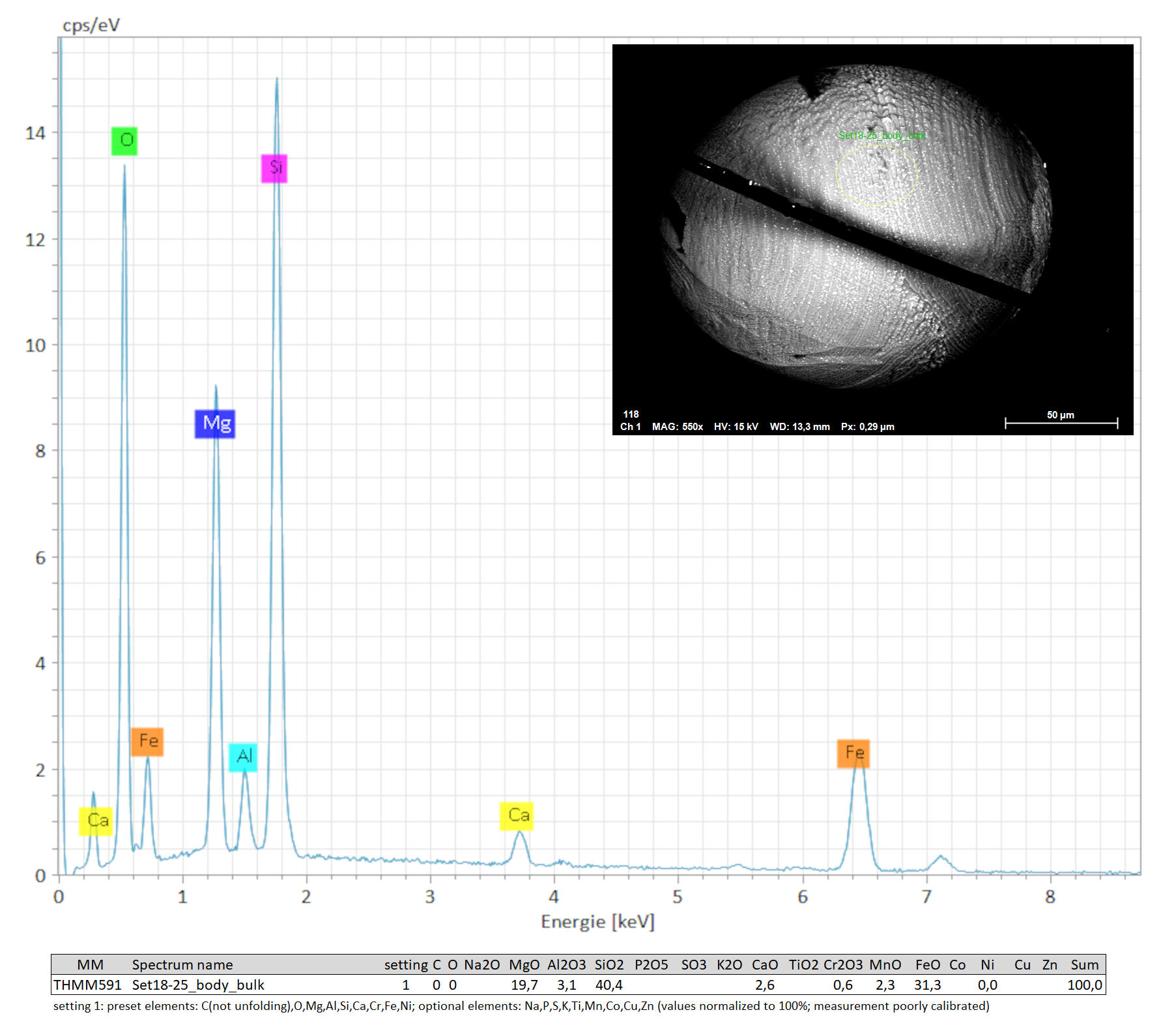Click the green O element label
Image resolution: width=1161 pixels, height=1036 pixels.
point(124,141)
